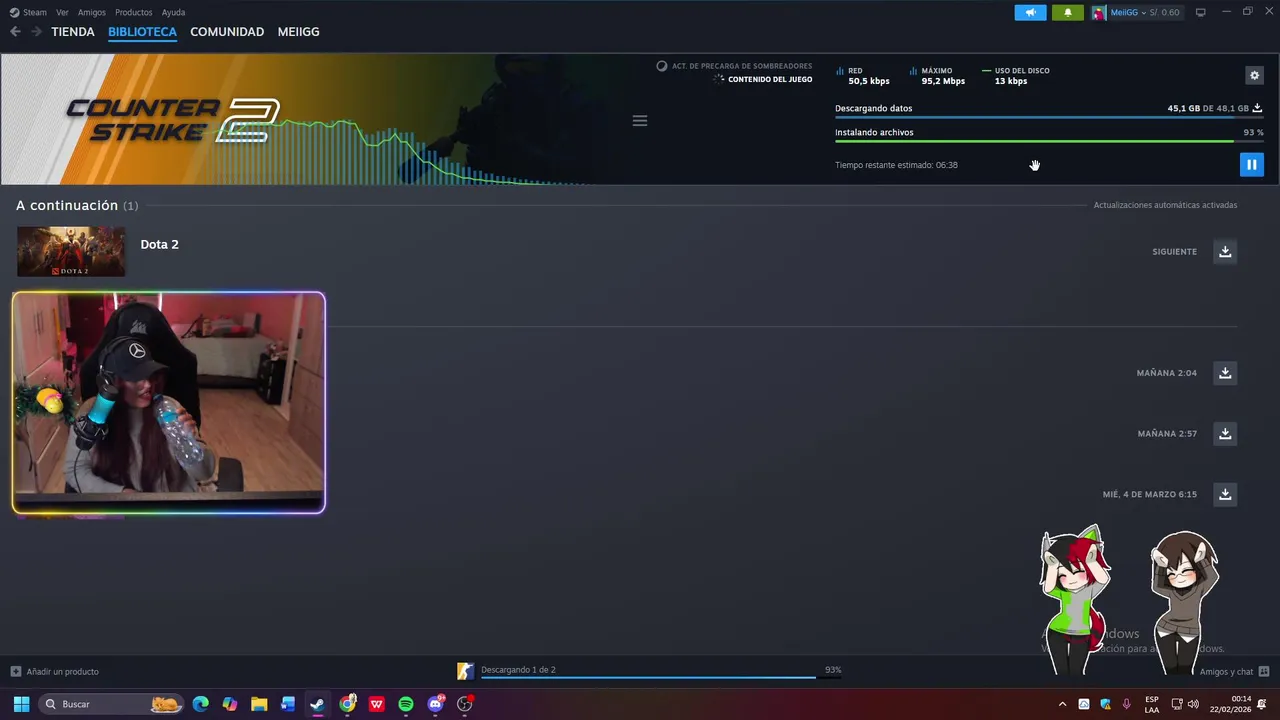Screen dimensions: 1280x720
Task: Click the download icon for Mié, 4 de marzo
Action: tap(1225, 494)
